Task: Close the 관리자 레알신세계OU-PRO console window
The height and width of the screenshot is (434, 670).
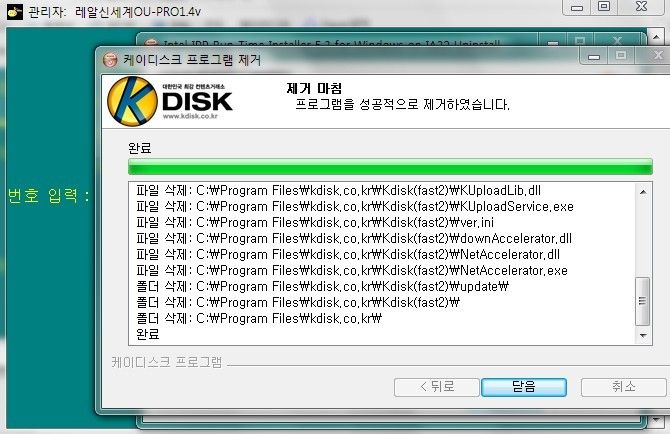Action: 641,7
